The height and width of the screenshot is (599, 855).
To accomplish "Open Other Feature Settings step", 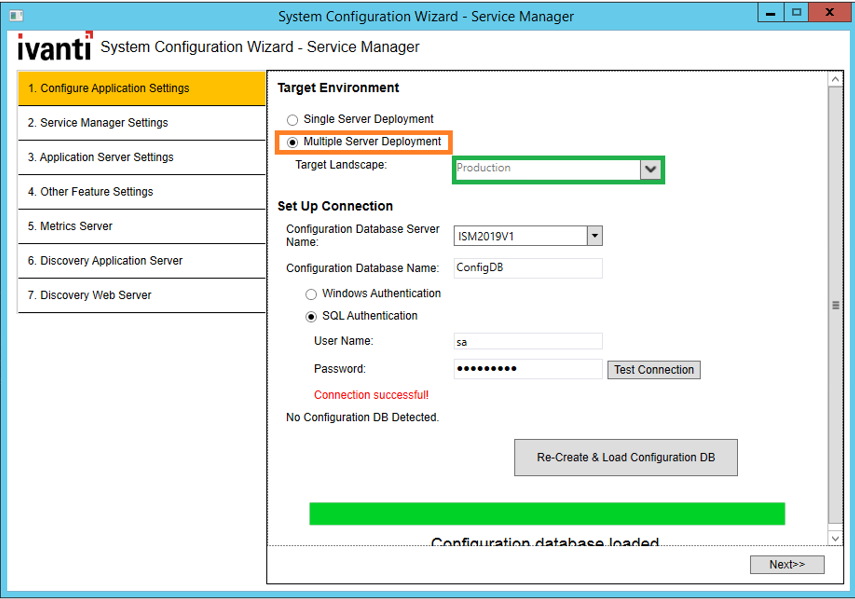I will [x=141, y=192].
